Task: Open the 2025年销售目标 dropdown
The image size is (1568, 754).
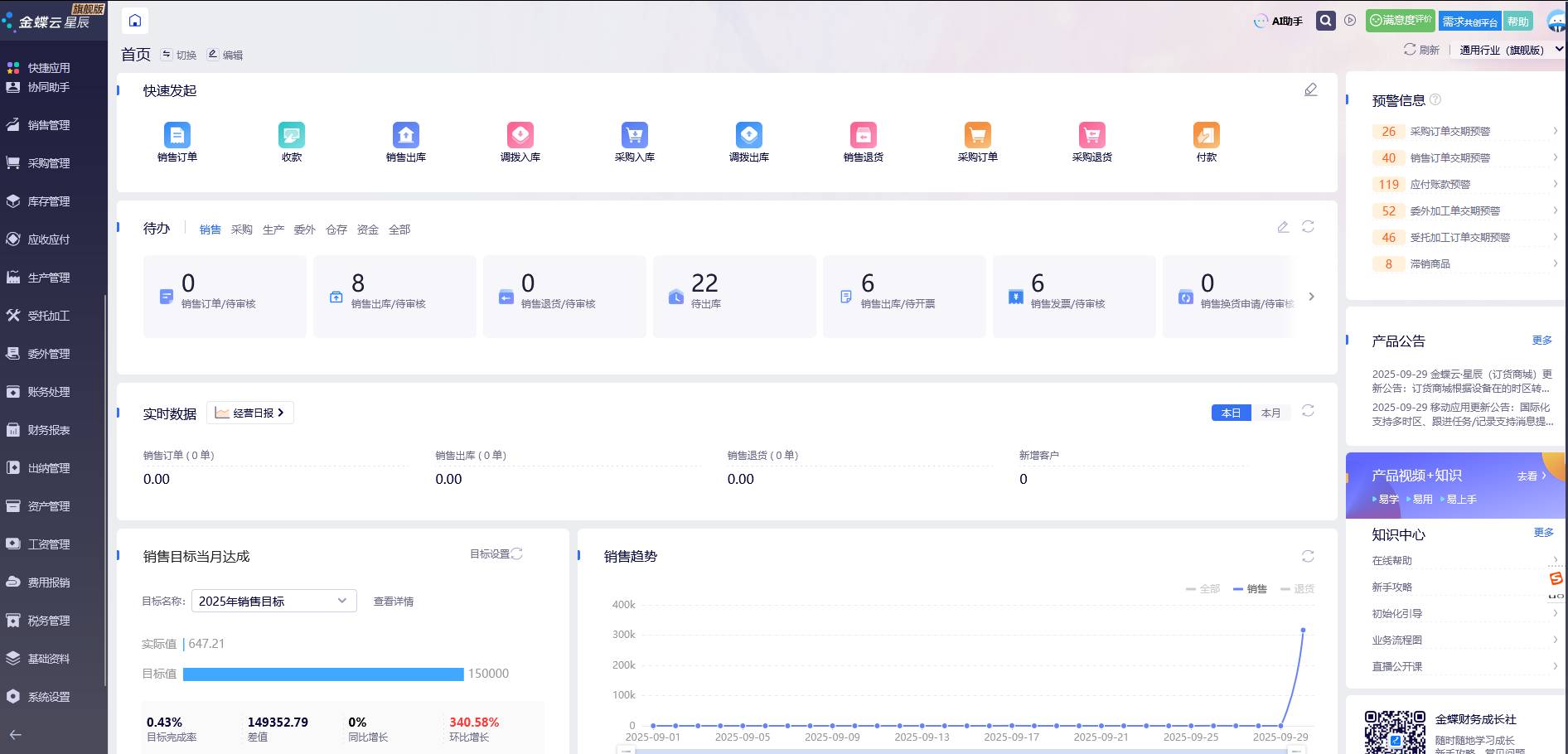Action: point(273,601)
